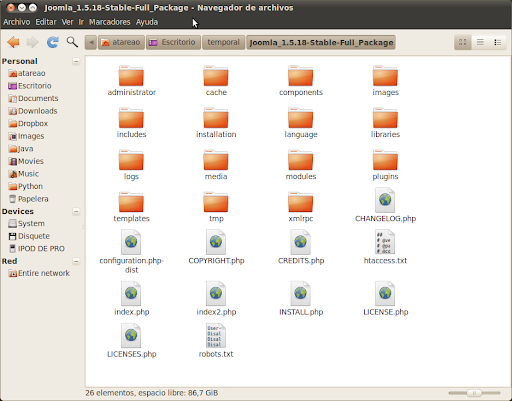
Task: Select the INSTALL.php file
Action: (301, 299)
